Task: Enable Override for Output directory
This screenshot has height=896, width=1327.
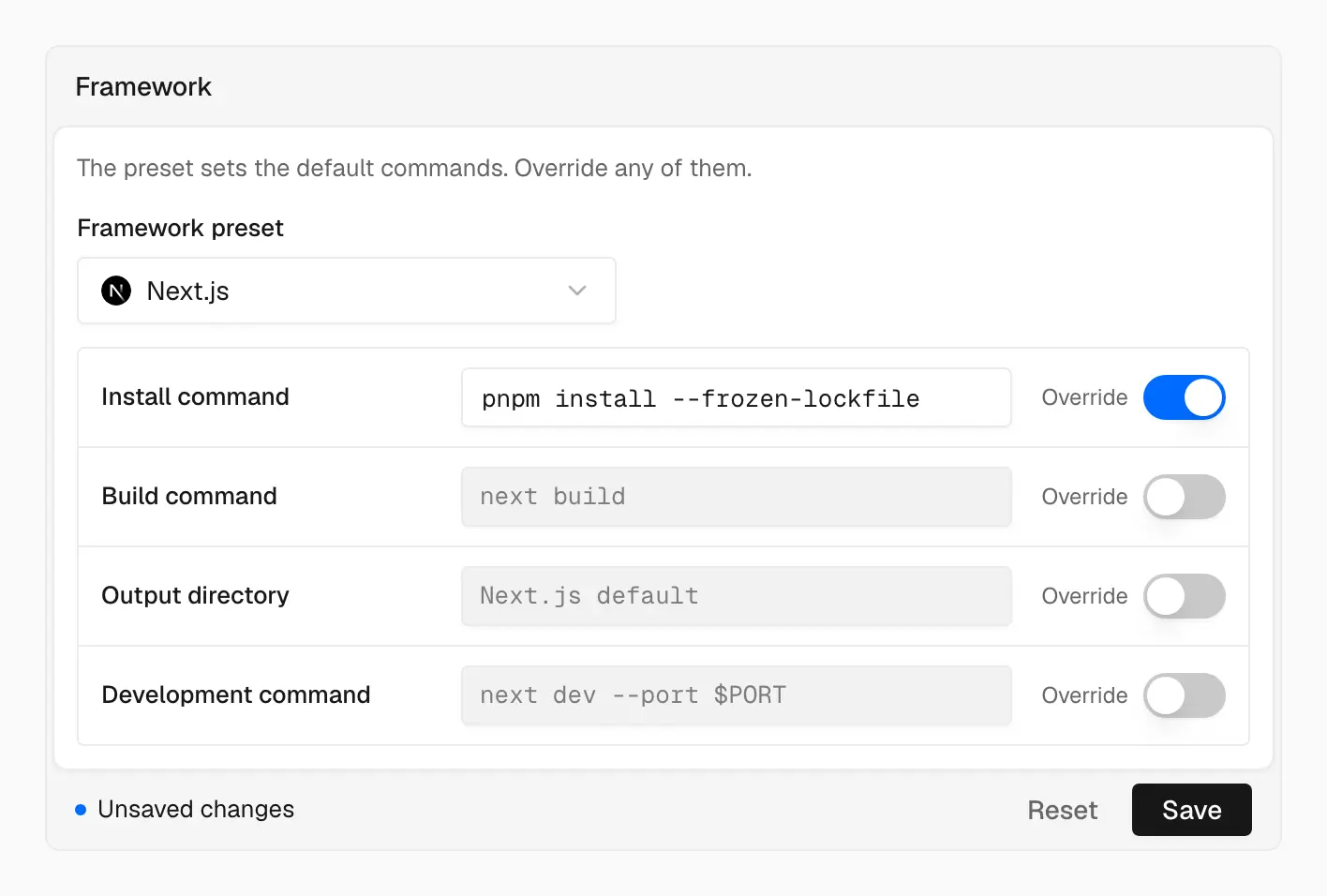Action: click(1185, 596)
